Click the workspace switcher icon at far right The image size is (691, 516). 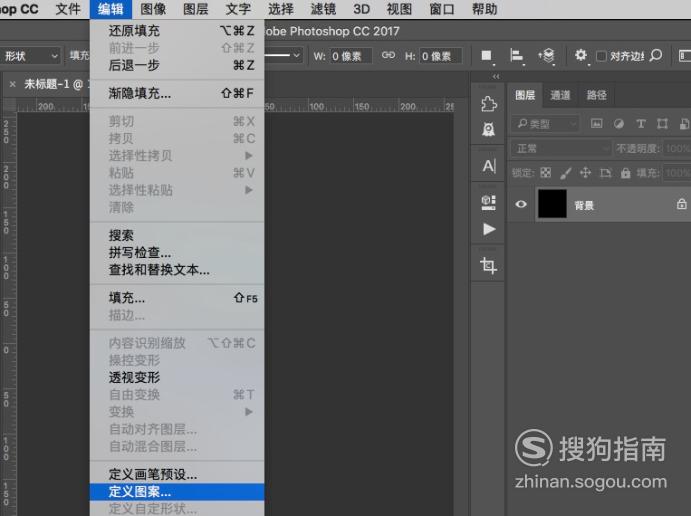pyautogui.click(x=685, y=56)
